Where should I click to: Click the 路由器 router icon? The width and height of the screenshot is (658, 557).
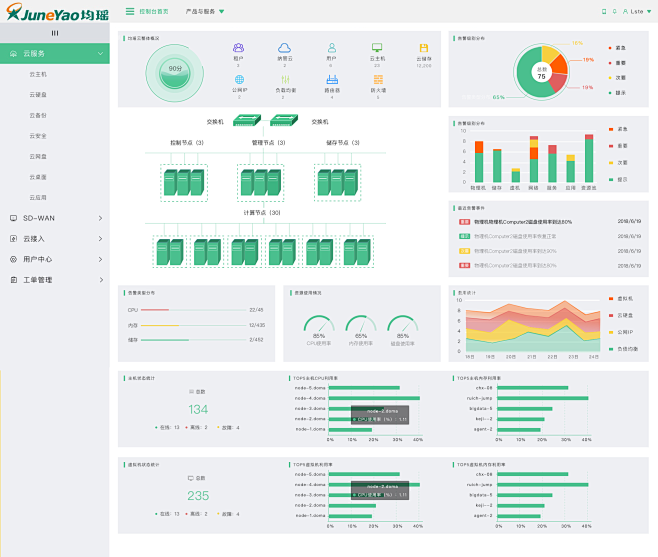(331, 79)
